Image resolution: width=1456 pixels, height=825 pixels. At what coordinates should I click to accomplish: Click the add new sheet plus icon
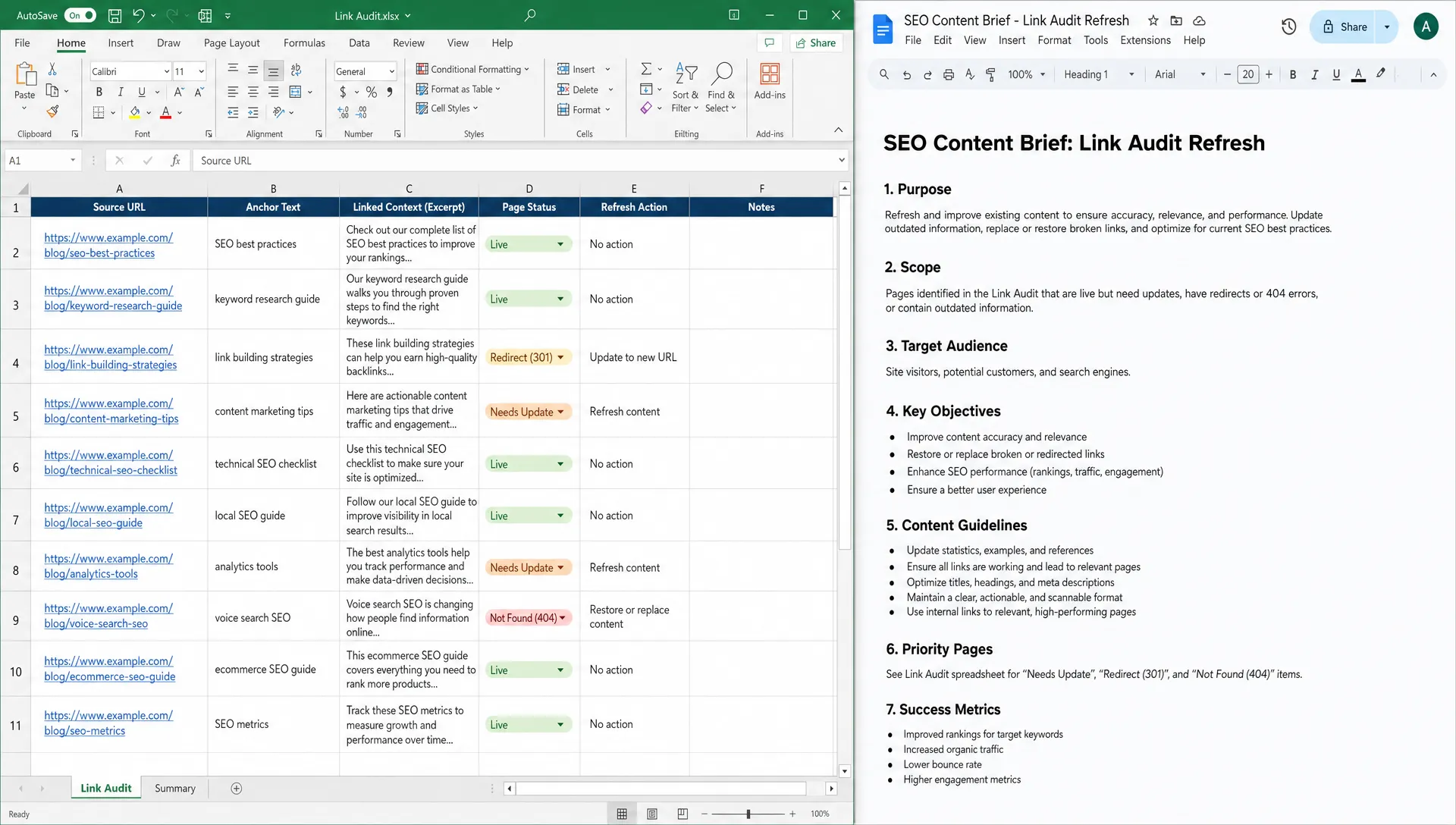coord(237,789)
